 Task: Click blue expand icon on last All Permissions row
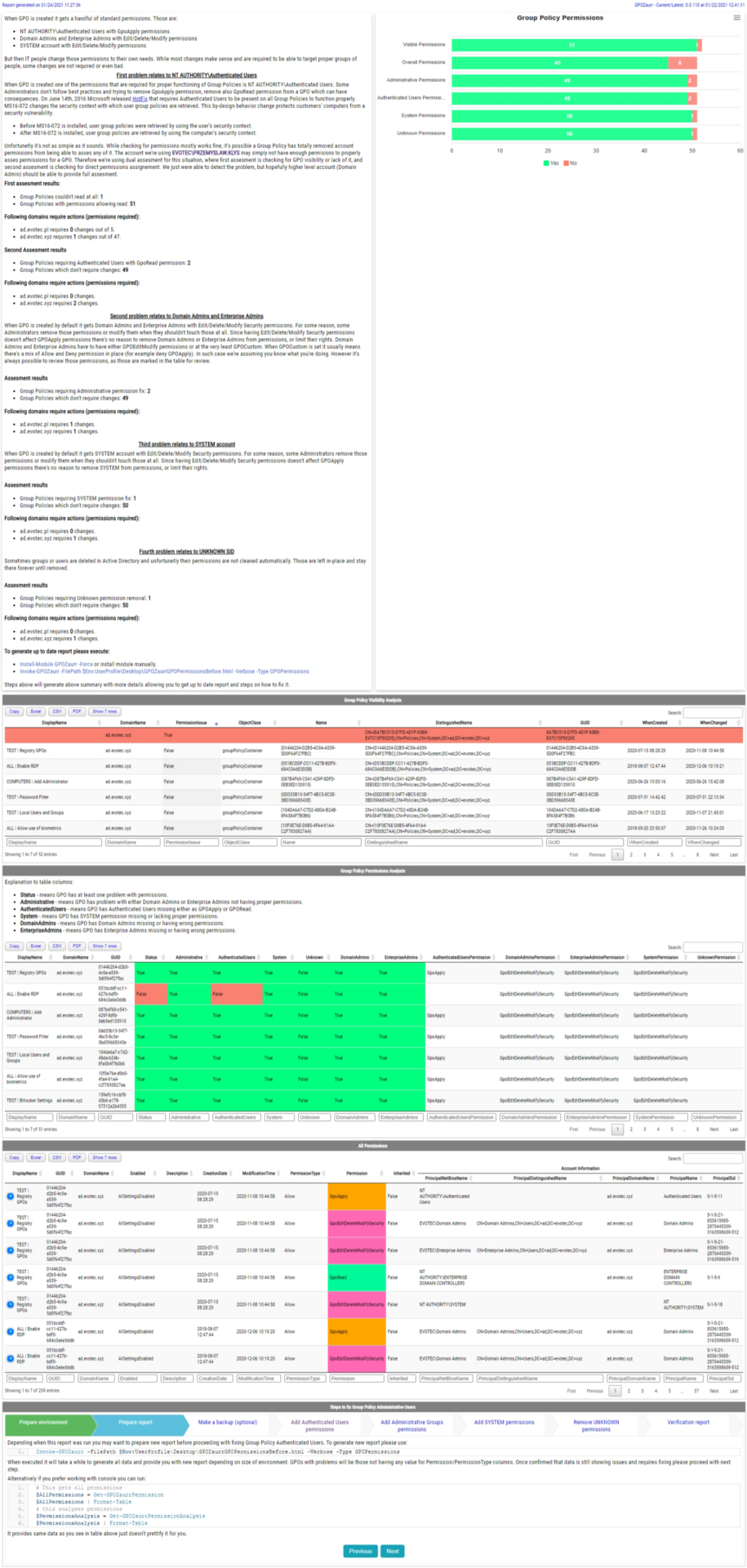tap(10, 1359)
